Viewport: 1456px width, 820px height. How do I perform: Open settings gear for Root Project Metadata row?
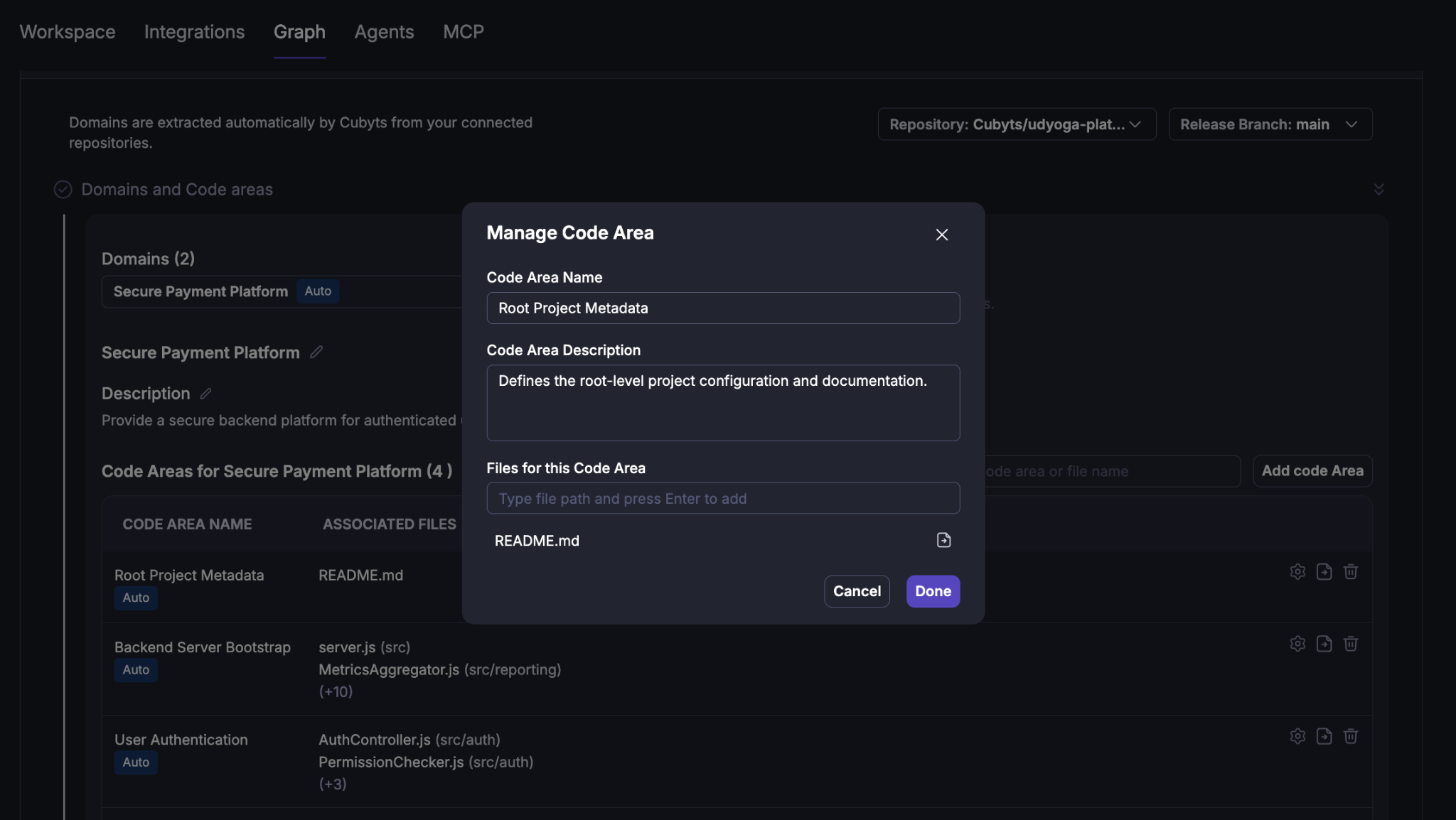1297,572
